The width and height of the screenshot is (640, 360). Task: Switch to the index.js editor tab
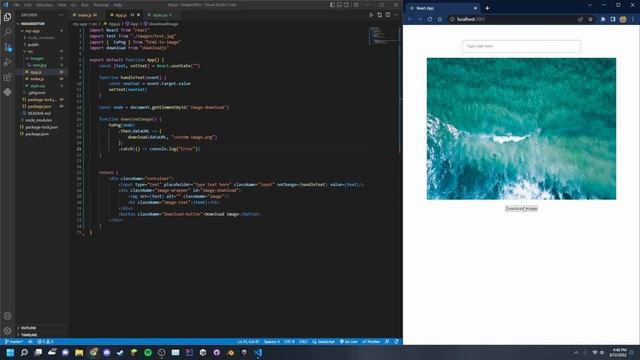coord(85,15)
